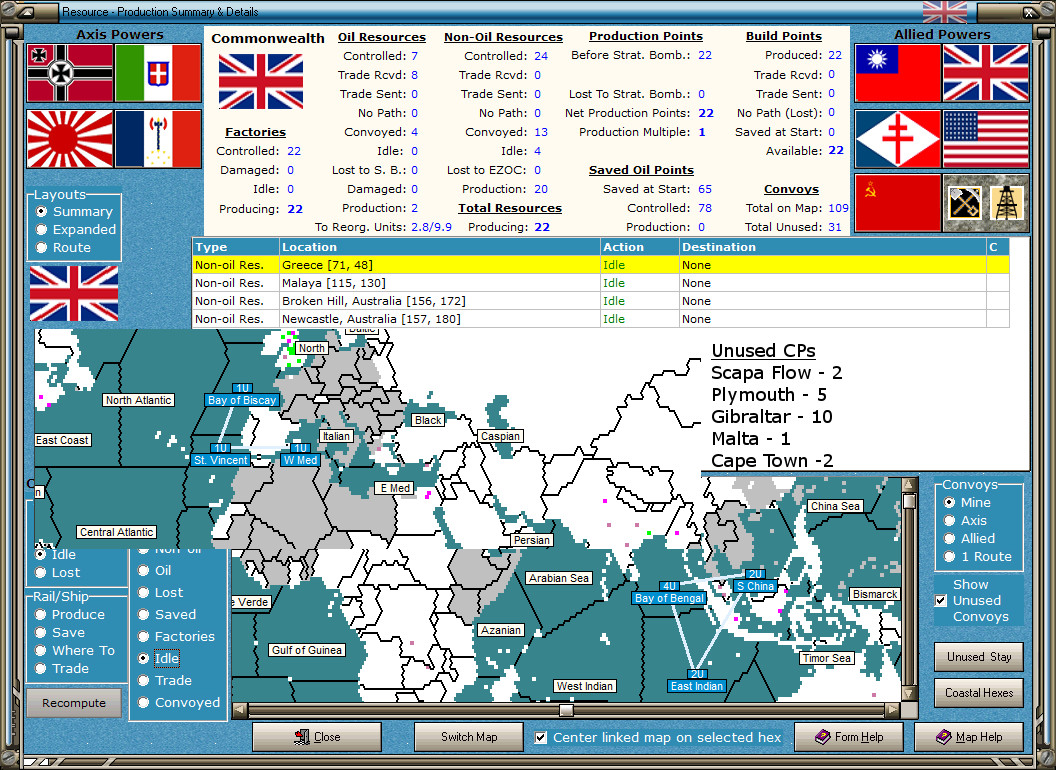
Task: Click the Gulf of Guinea map label
Action: pos(307,650)
